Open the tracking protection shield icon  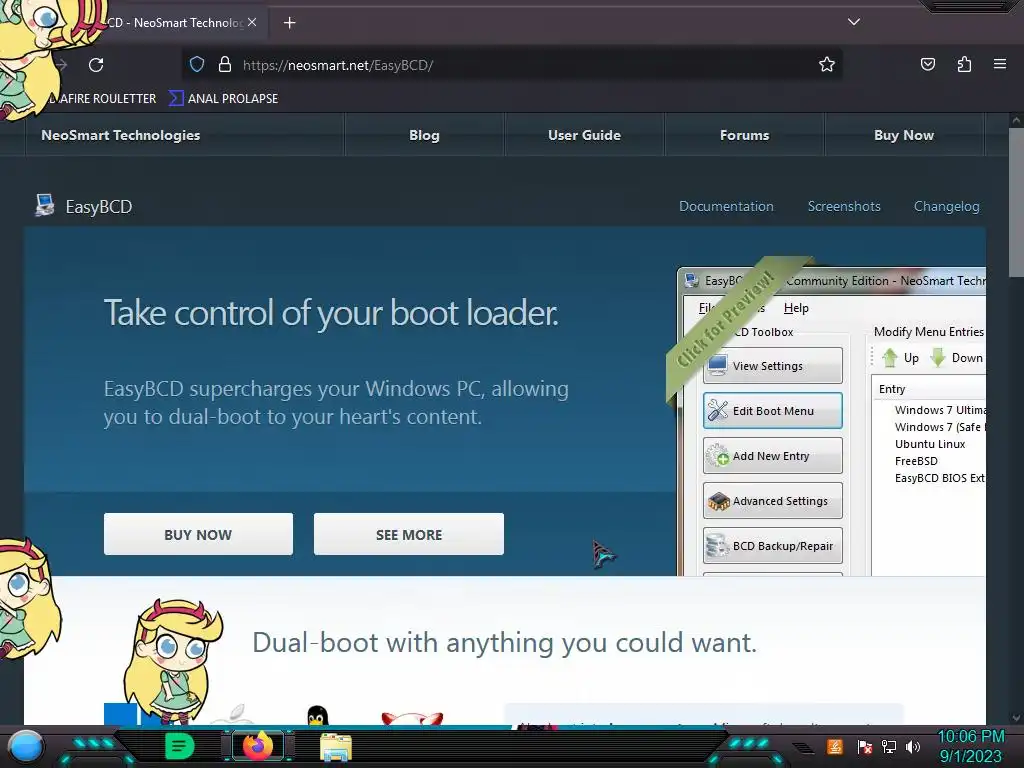[197, 65]
